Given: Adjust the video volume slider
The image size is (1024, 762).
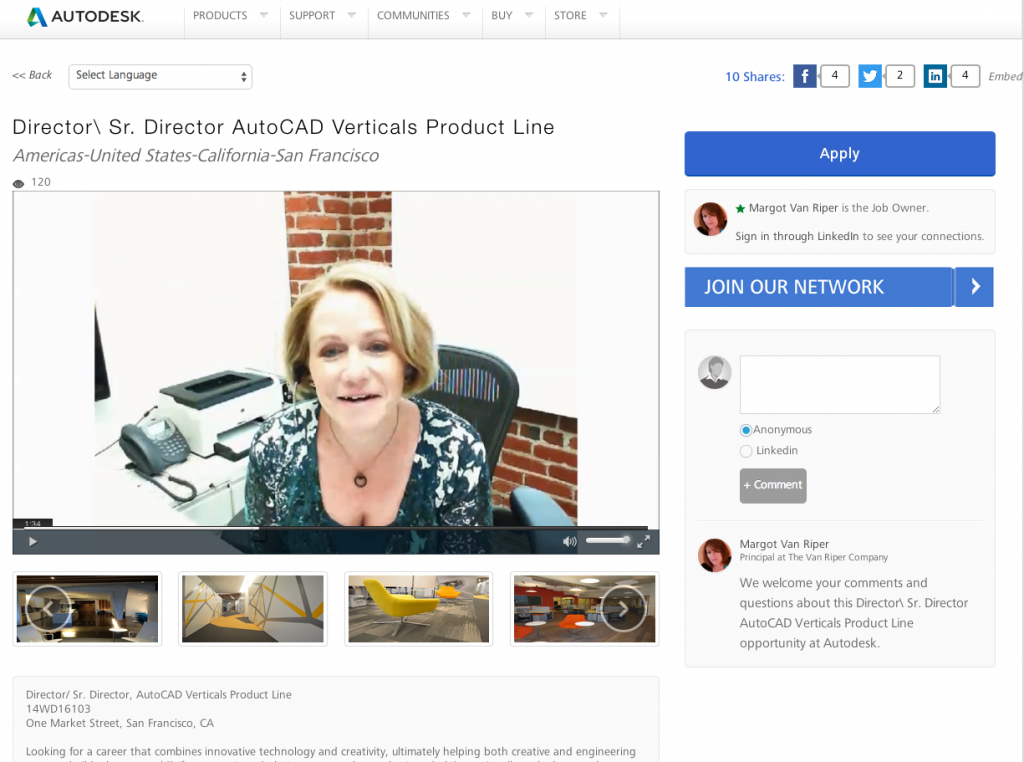Looking at the screenshot, I should [607, 540].
